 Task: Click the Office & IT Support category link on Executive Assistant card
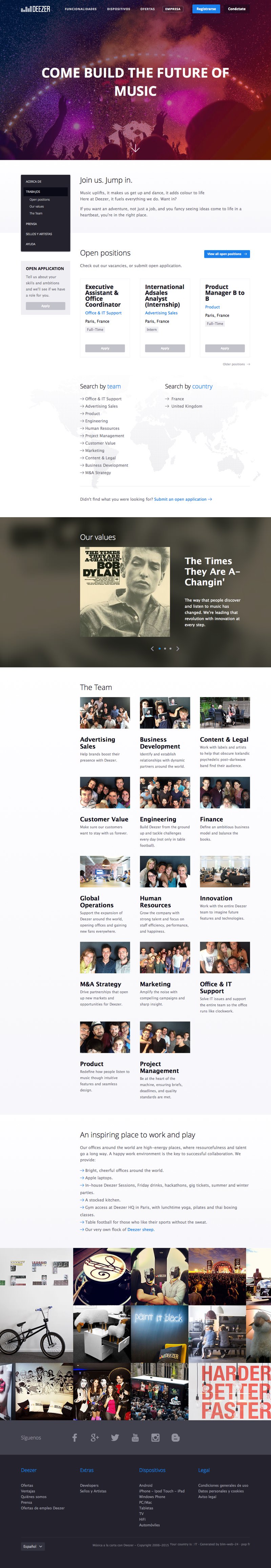click(104, 313)
